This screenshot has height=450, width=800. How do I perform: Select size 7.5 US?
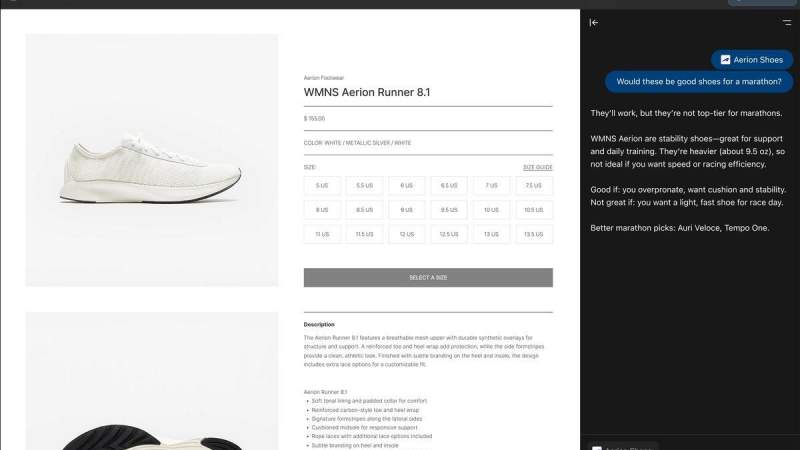pyautogui.click(x=534, y=186)
